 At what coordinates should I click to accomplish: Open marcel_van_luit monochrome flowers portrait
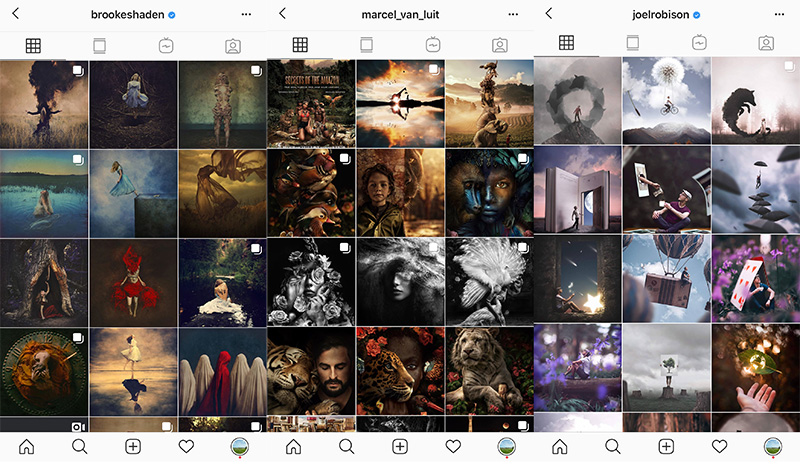(x=311, y=282)
